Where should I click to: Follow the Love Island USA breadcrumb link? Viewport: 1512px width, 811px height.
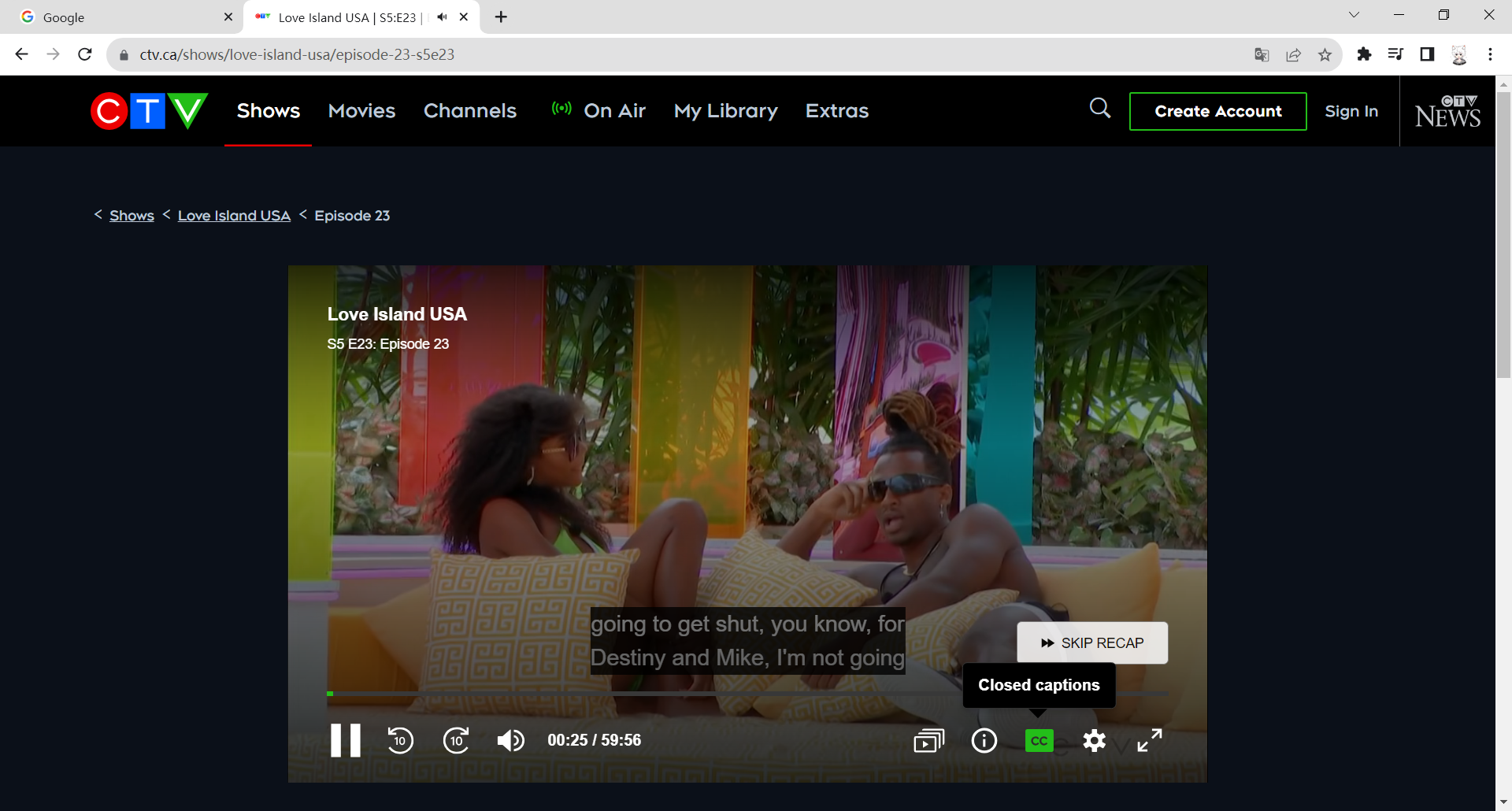234,216
